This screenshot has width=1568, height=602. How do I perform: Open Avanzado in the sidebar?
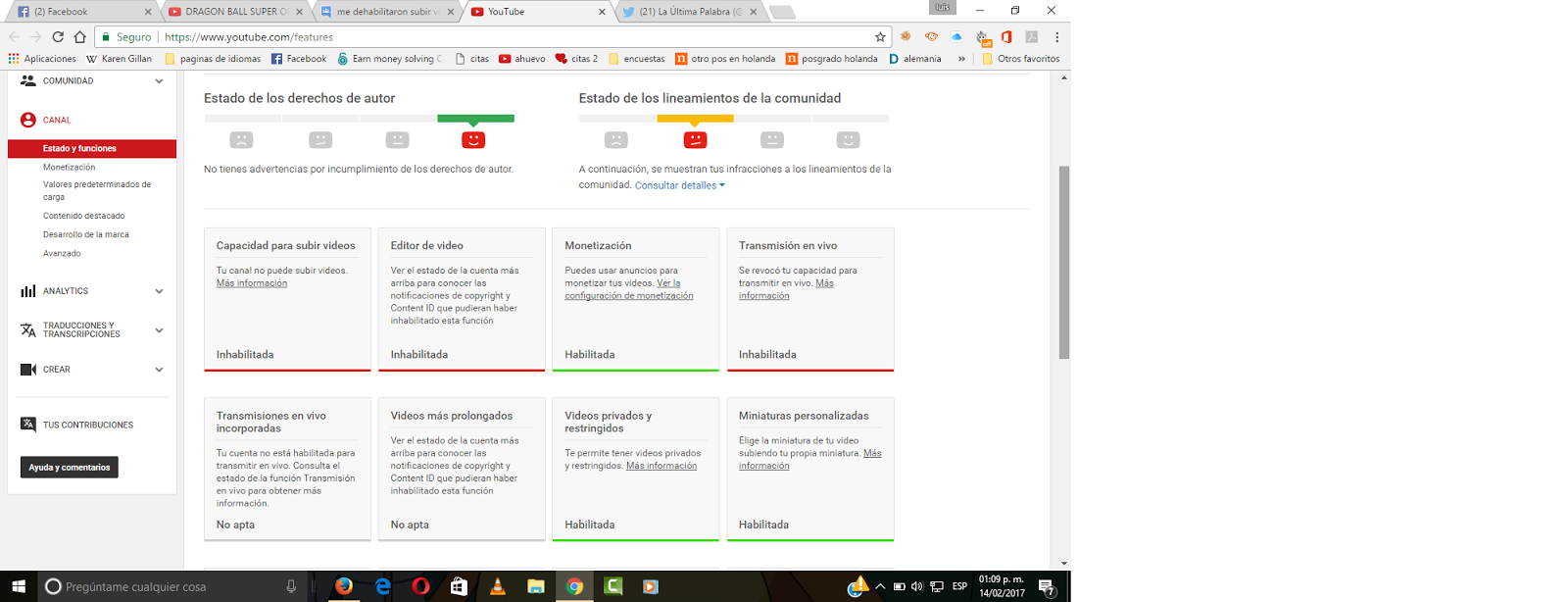(62, 253)
